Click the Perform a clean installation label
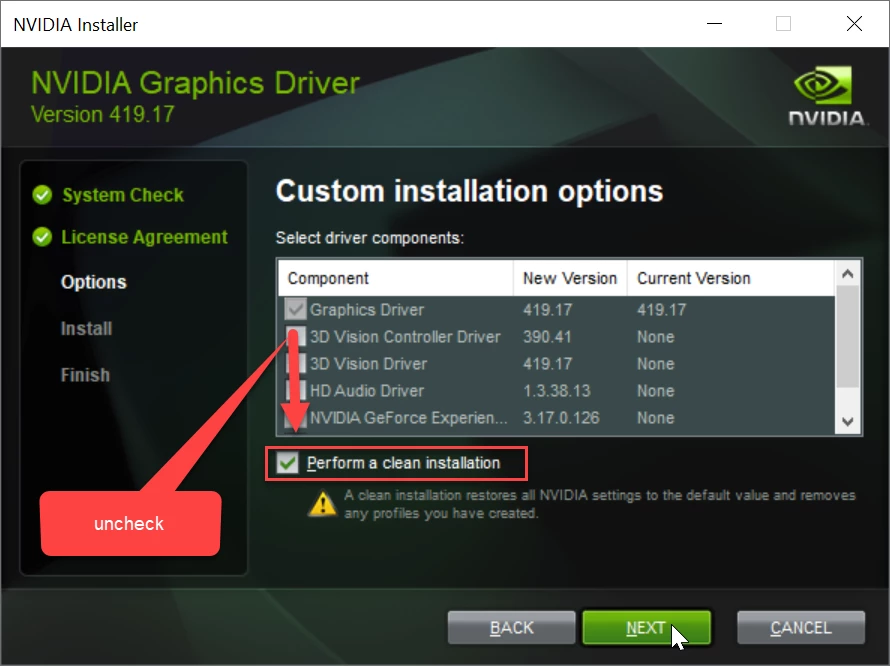The height and width of the screenshot is (666, 890). 404,463
